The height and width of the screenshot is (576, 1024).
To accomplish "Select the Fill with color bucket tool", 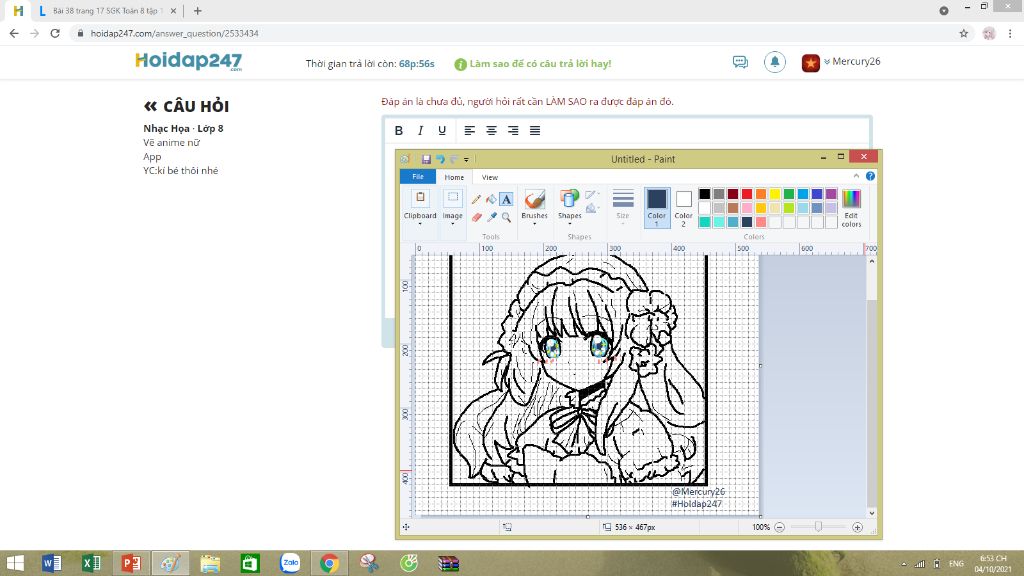I will tap(491, 199).
